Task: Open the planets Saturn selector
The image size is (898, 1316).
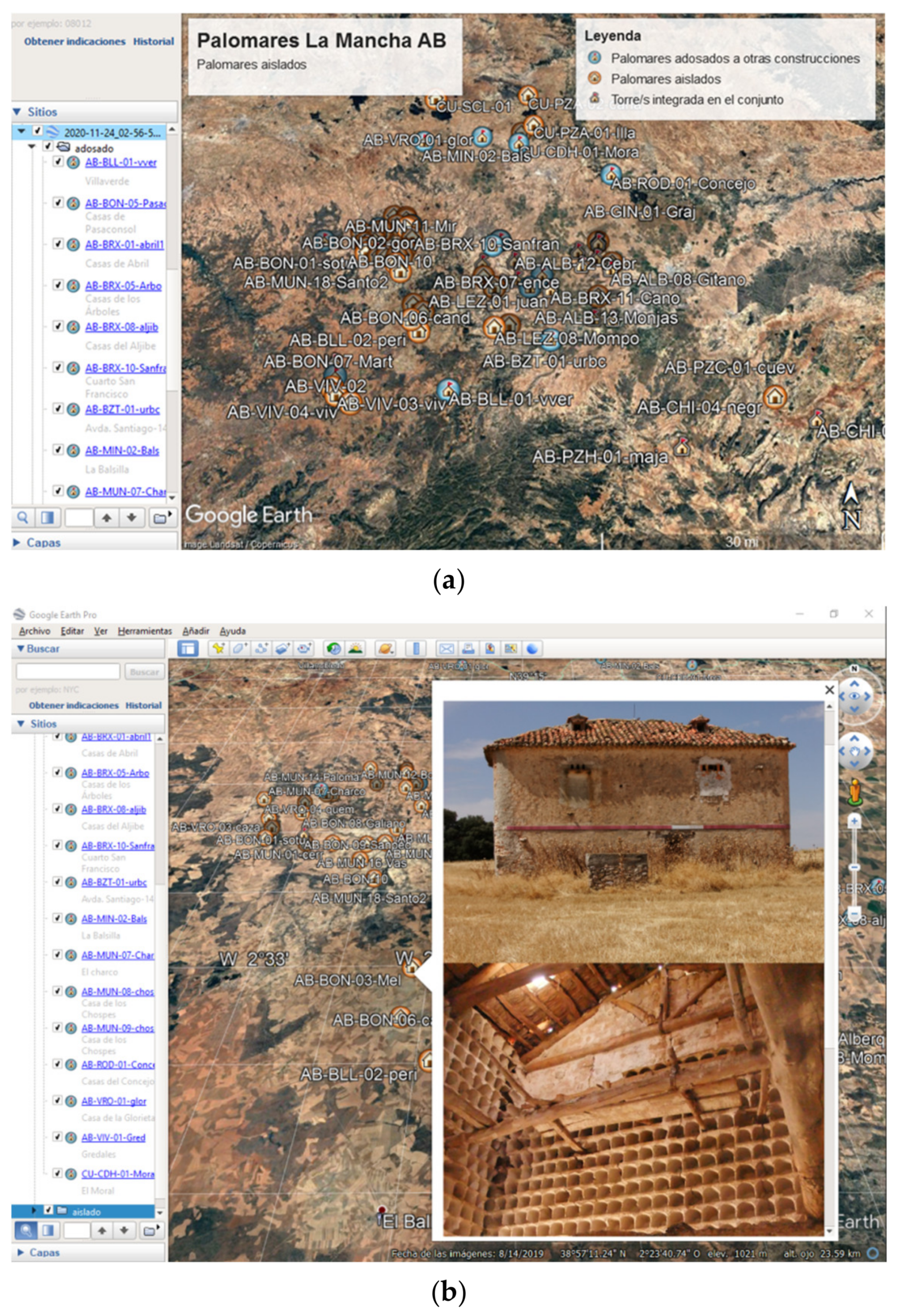Action: click(387, 649)
